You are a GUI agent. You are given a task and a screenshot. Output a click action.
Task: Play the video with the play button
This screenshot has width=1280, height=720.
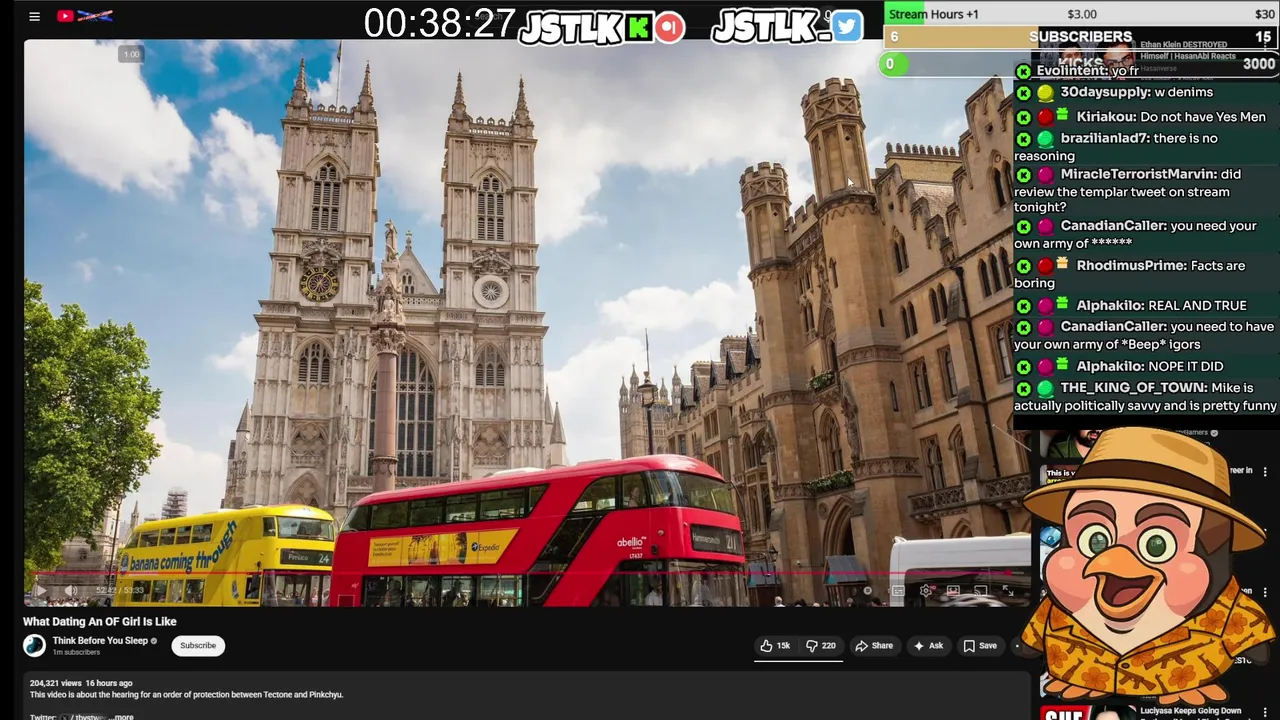(40, 591)
